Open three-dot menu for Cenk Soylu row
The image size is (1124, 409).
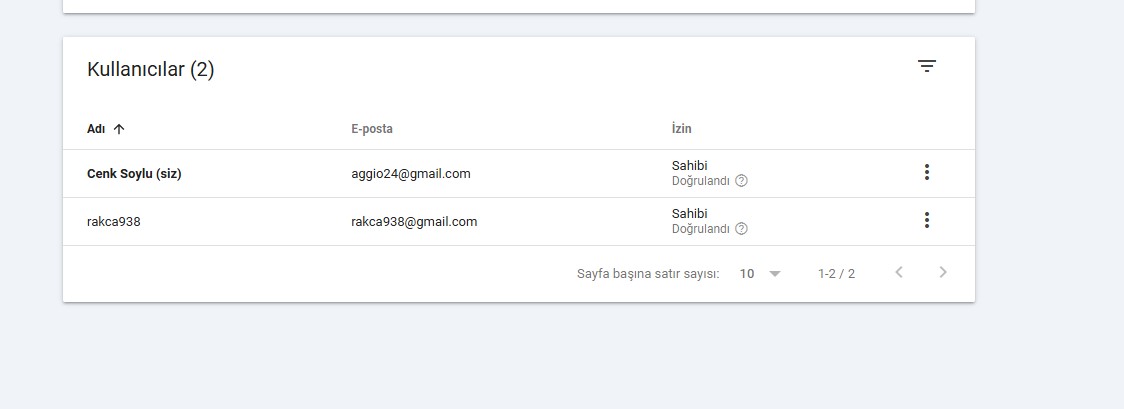[927, 172]
